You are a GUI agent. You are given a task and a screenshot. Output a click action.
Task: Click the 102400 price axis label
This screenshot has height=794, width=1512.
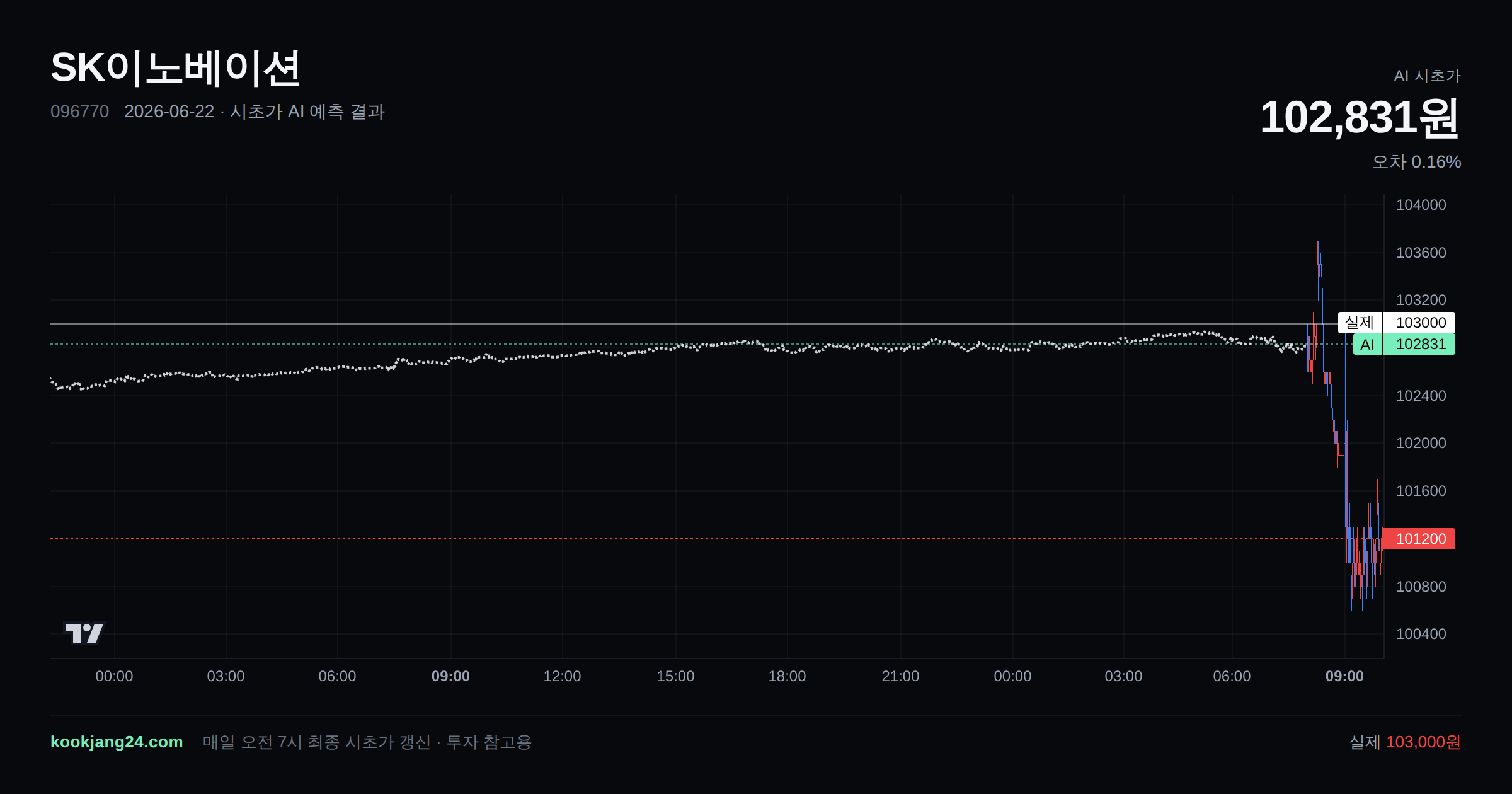[1421, 396]
